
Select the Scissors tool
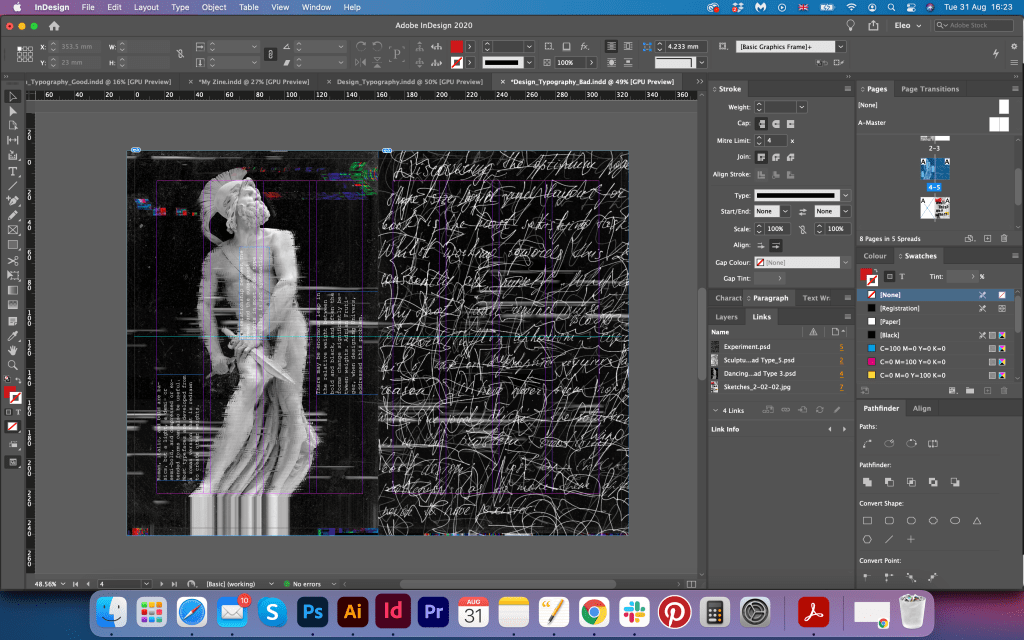click(x=13, y=261)
